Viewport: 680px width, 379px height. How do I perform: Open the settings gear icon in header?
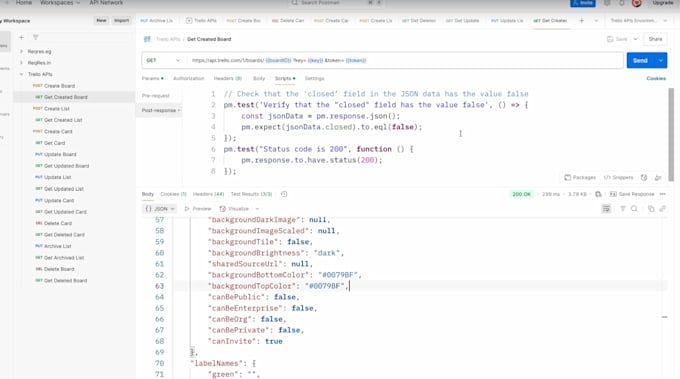coord(607,3)
